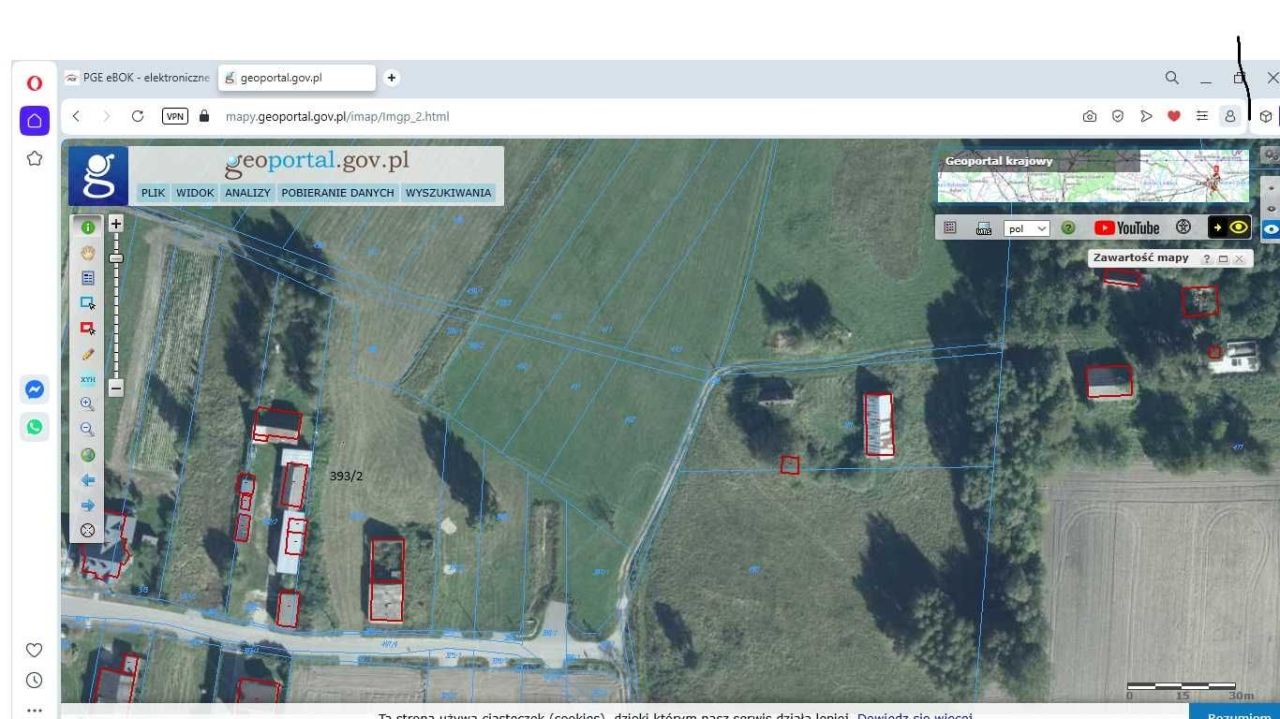Toggle the VPN badge in address bar
Image resolution: width=1280 pixels, height=719 pixels.
(173, 116)
